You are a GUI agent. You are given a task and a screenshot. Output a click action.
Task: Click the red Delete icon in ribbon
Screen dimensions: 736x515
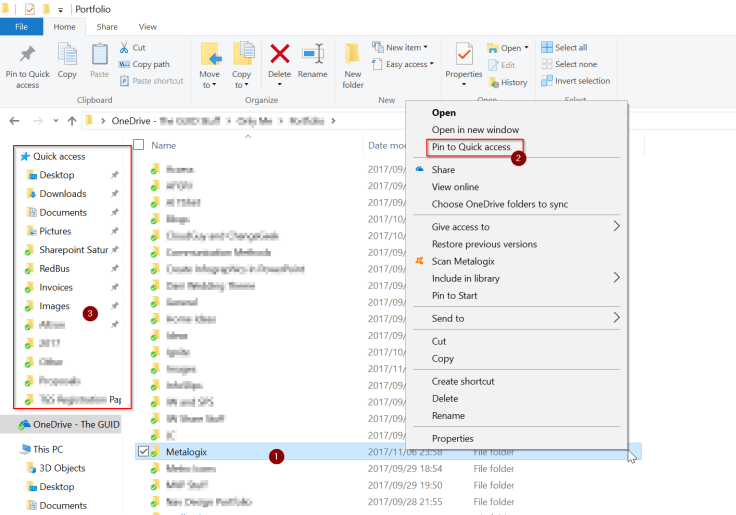pos(280,55)
